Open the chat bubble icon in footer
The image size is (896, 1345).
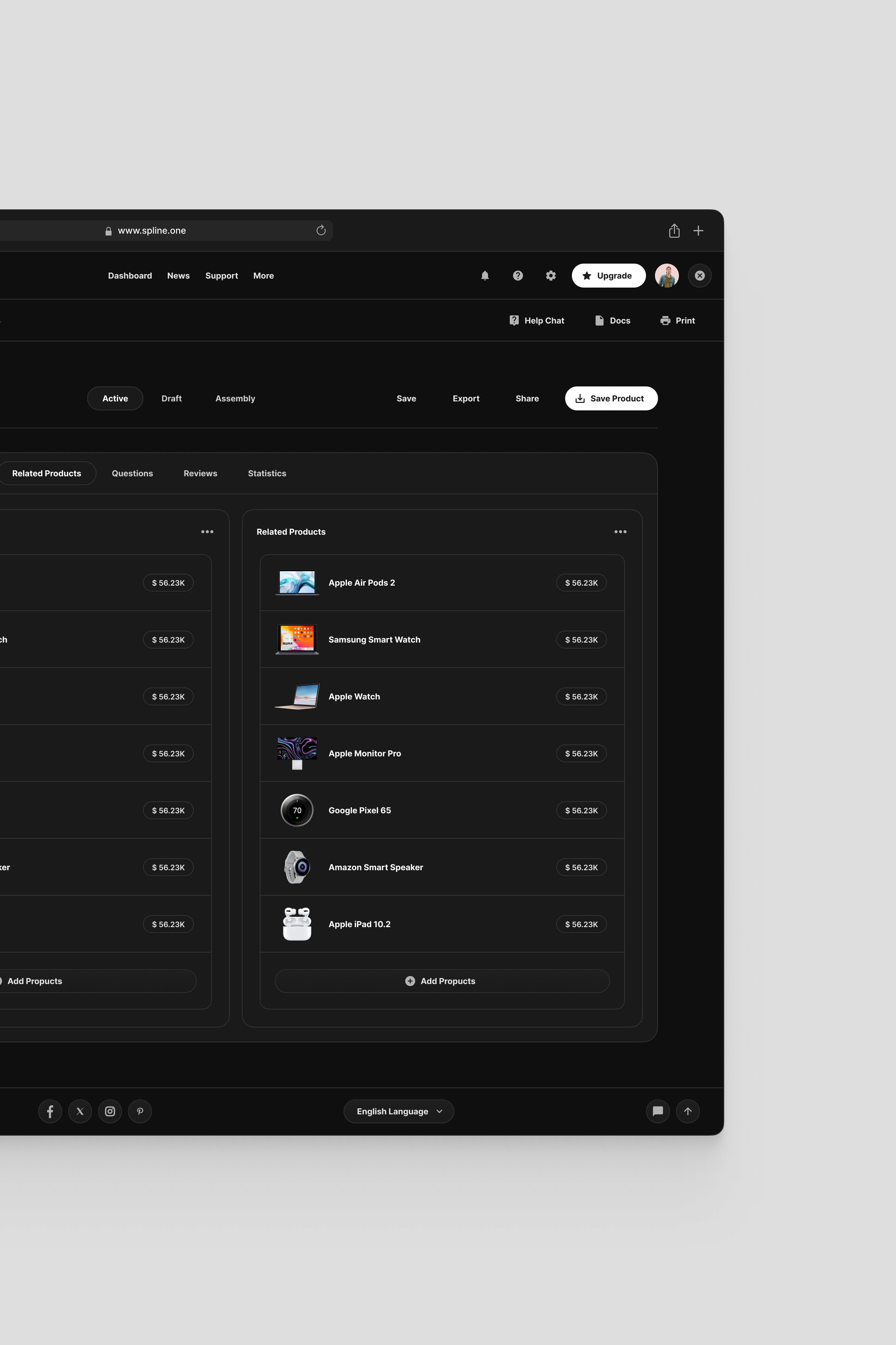(658, 1111)
